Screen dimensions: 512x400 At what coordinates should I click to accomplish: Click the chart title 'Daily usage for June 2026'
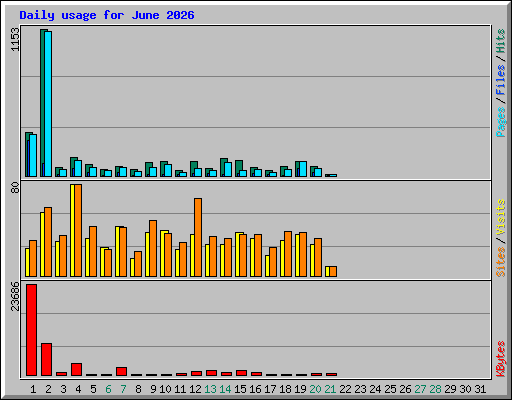click(107, 15)
